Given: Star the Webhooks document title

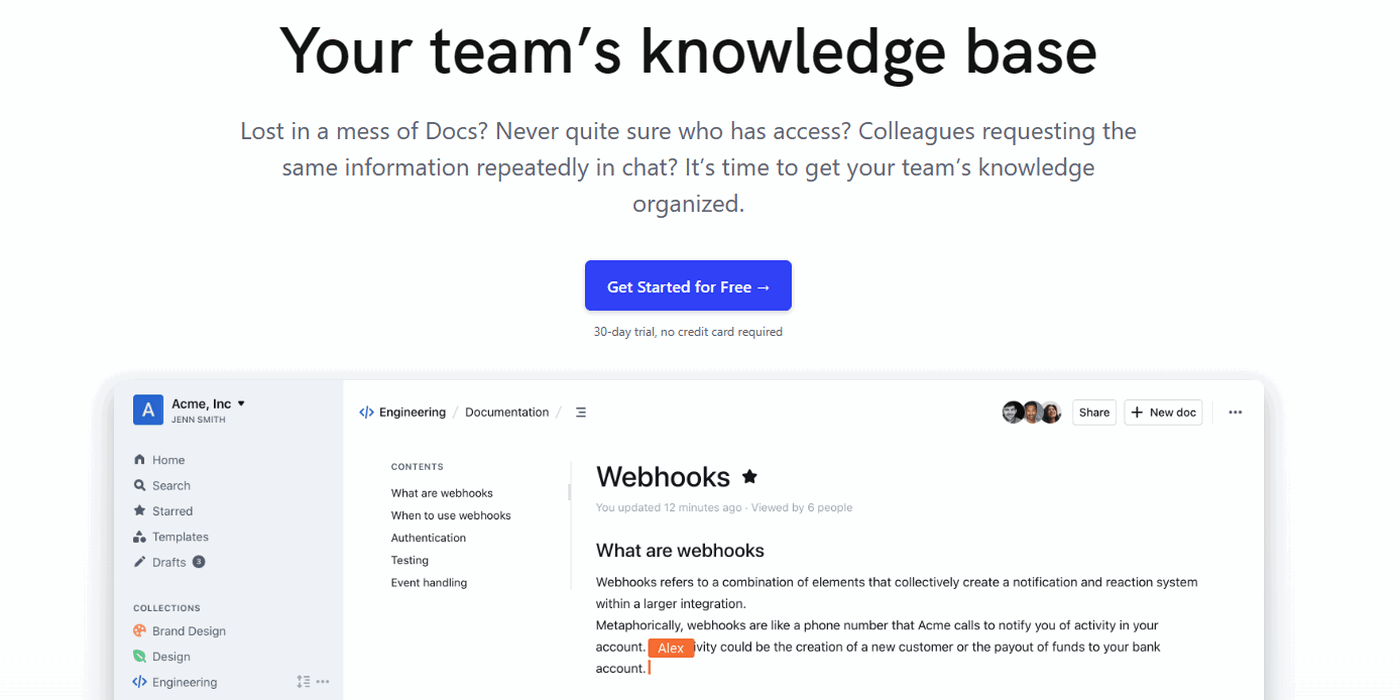Looking at the screenshot, I should 749,477.
